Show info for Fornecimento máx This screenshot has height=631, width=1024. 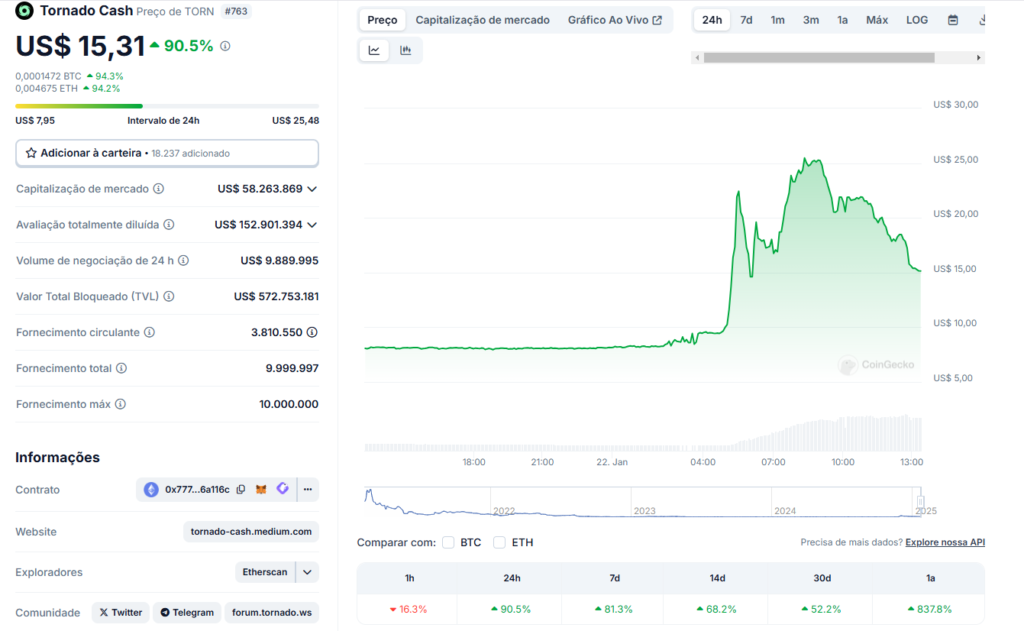coord(120,404)
